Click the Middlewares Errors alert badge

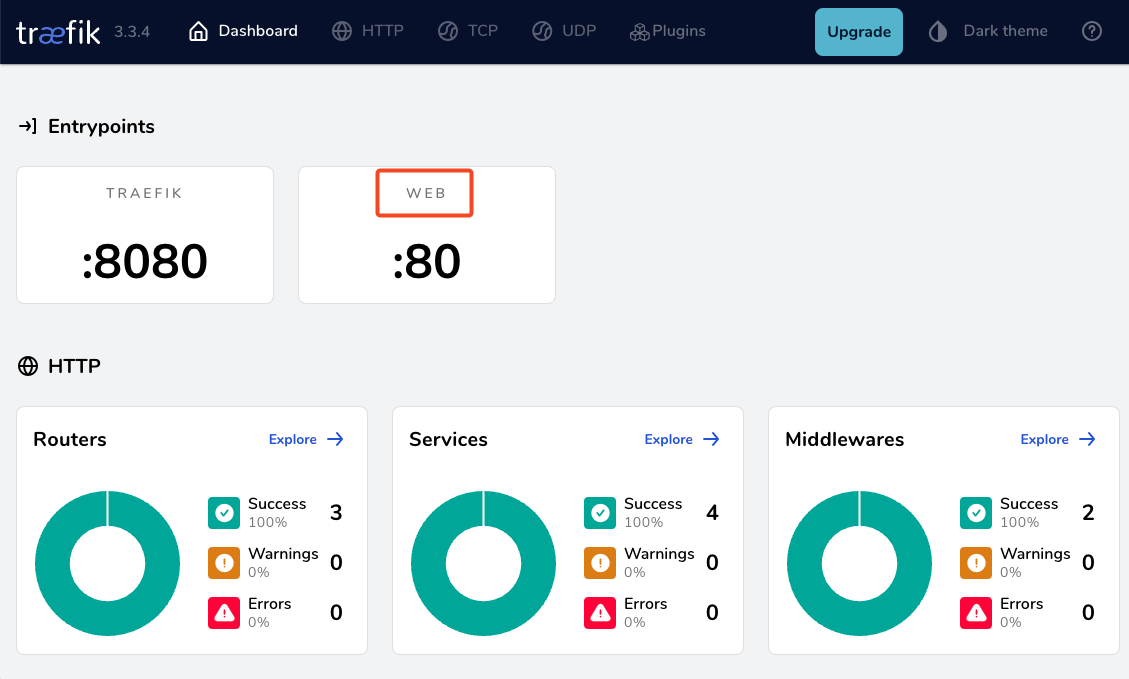(x=975, y=612)
